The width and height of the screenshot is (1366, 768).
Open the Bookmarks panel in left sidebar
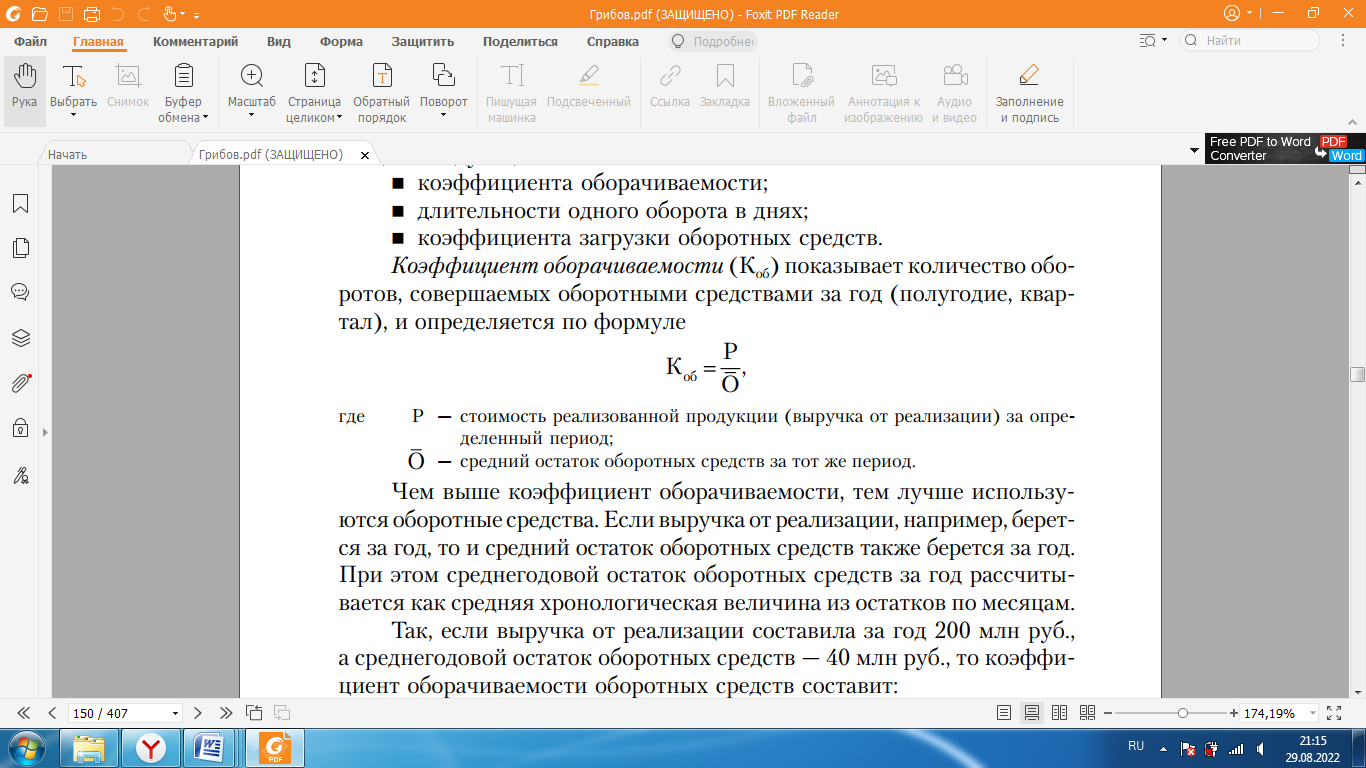pos(20,204)
